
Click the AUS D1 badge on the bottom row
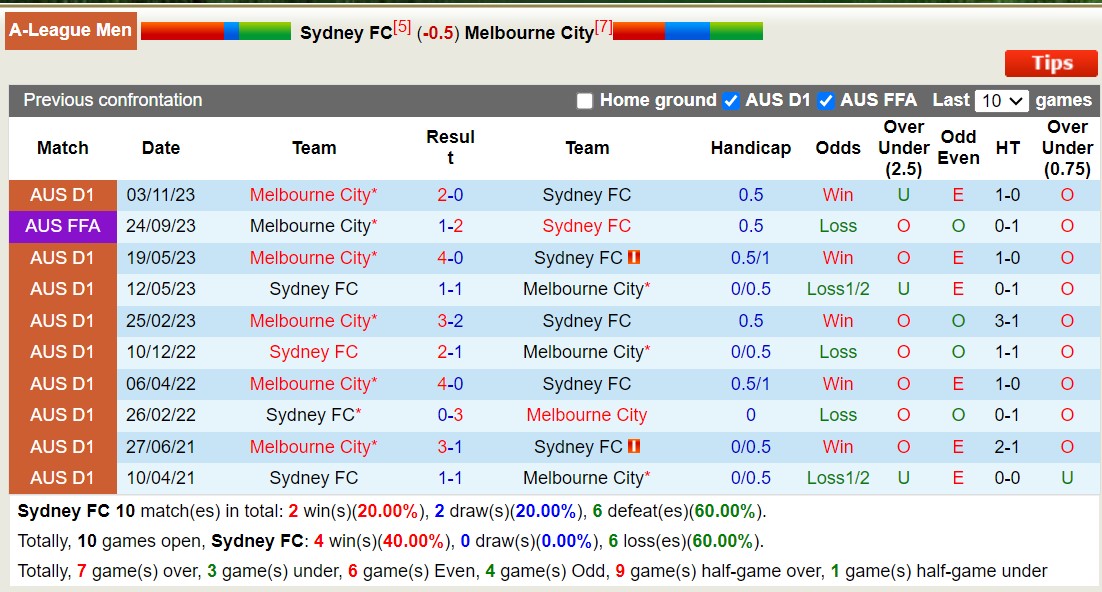(x=62, y=478)
